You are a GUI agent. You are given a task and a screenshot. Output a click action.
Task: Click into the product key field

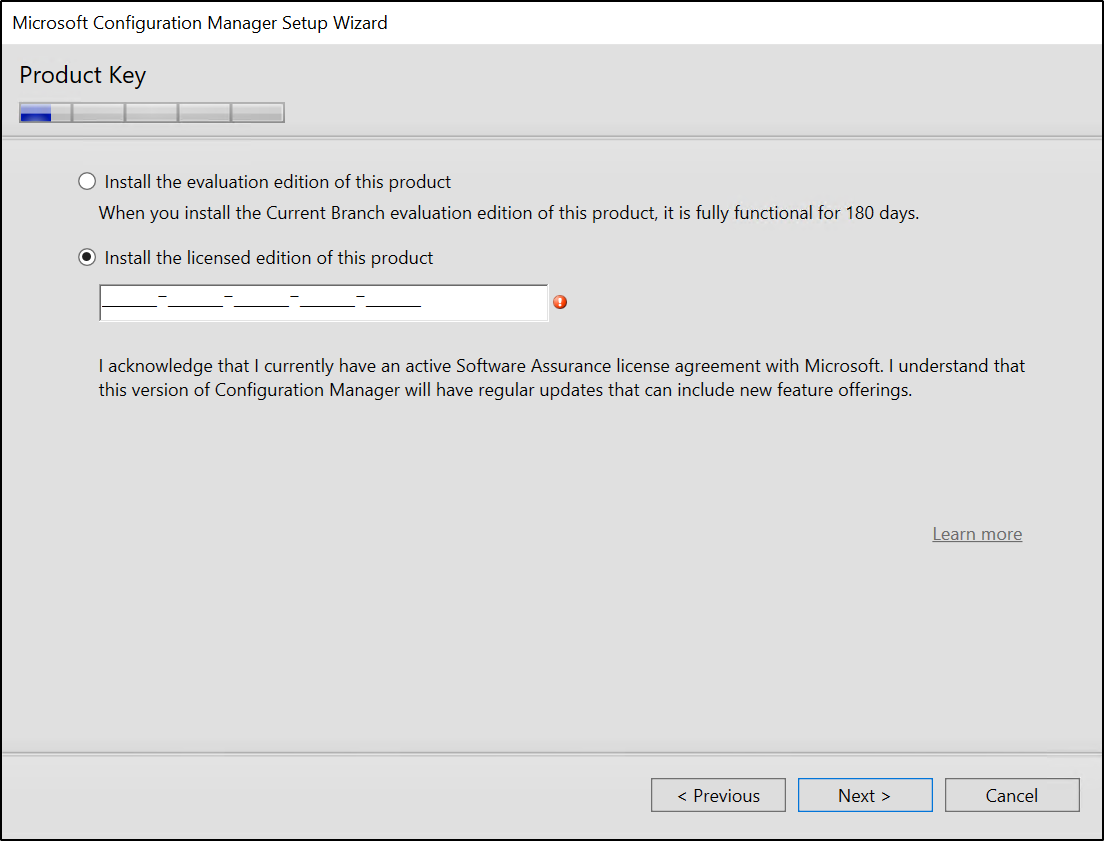tap(323, 303)
